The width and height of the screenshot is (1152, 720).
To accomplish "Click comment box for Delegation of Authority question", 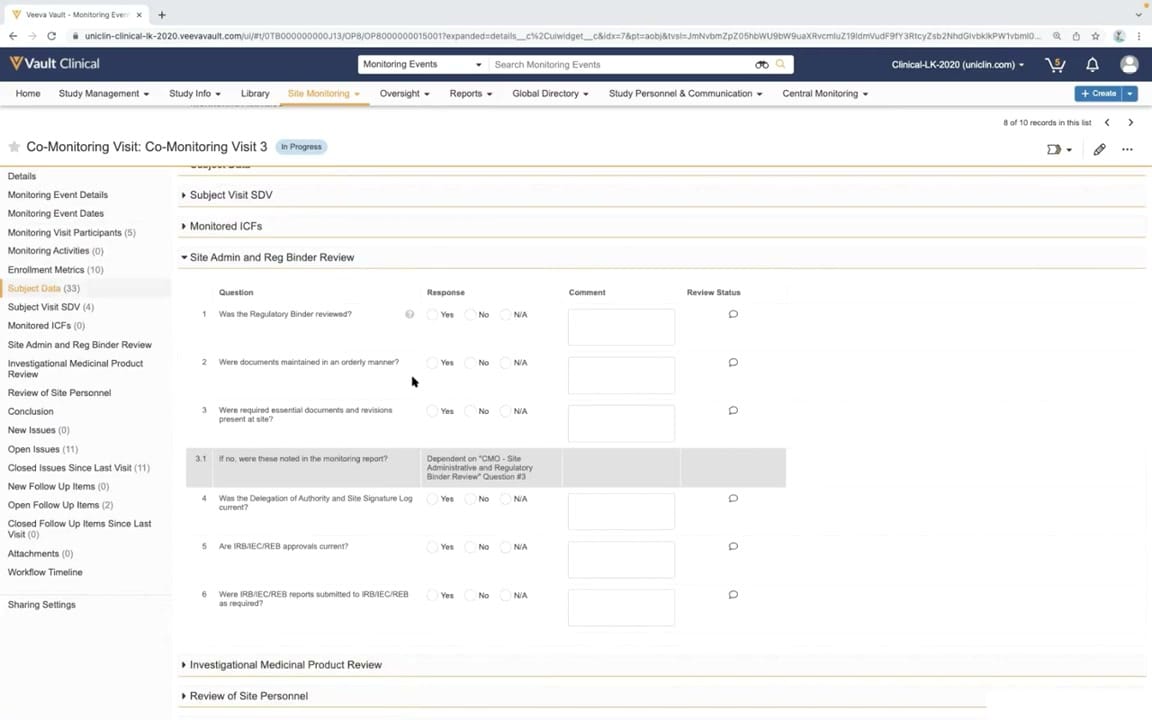I will coord(621,511).
